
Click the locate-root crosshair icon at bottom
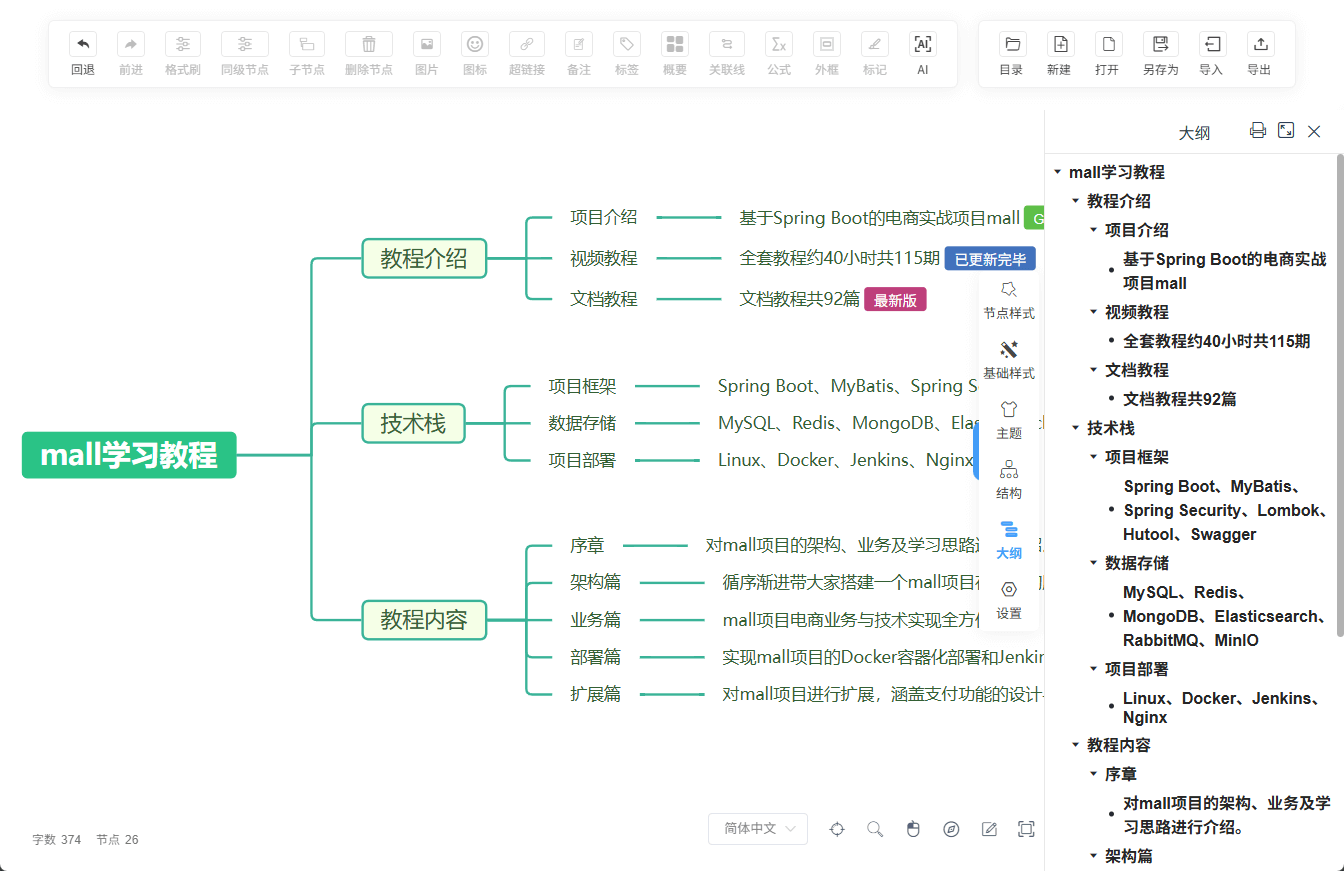[x=837, y=829]
